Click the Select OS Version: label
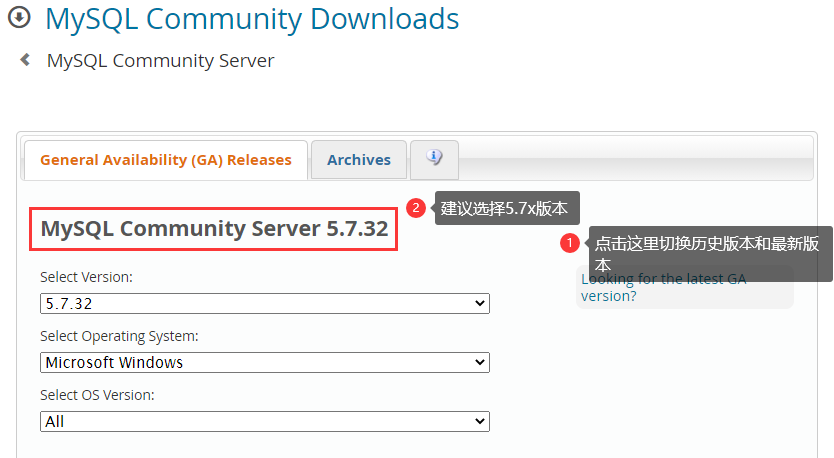 click(x=97, y=395)
